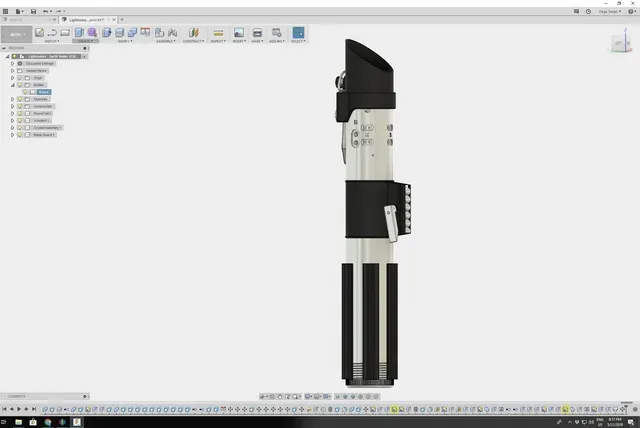Switch to the Lightsaber document tab
This screenshot has height=428, width=640.
(x=87, y=20)
